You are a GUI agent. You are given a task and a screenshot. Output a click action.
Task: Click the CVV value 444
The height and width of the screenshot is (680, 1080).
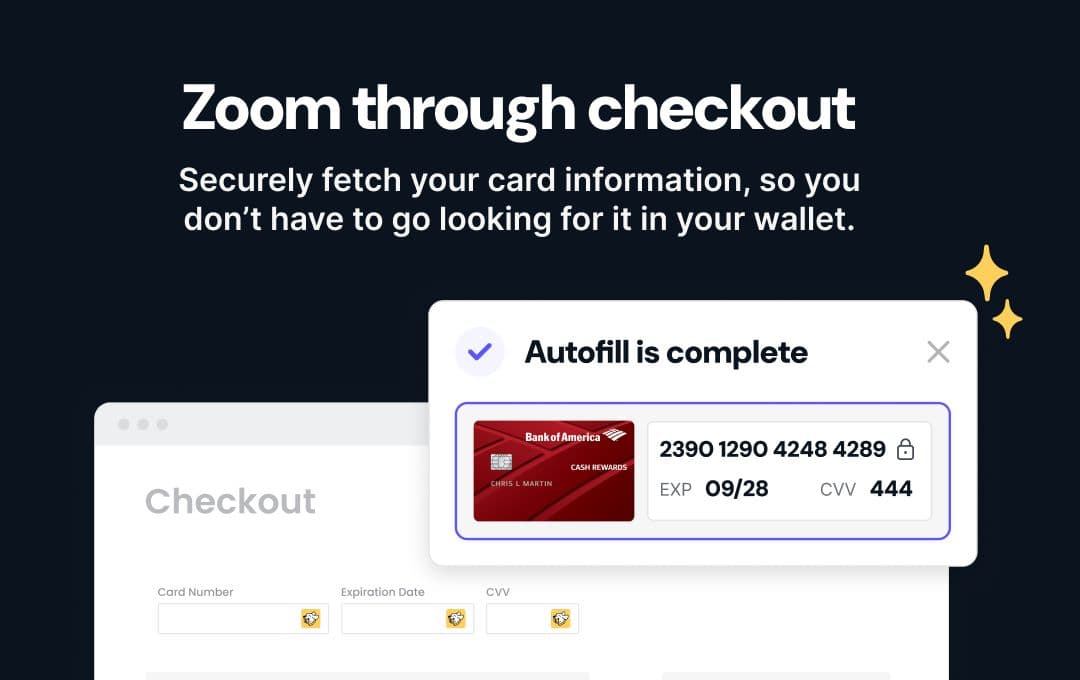[891, 488]
